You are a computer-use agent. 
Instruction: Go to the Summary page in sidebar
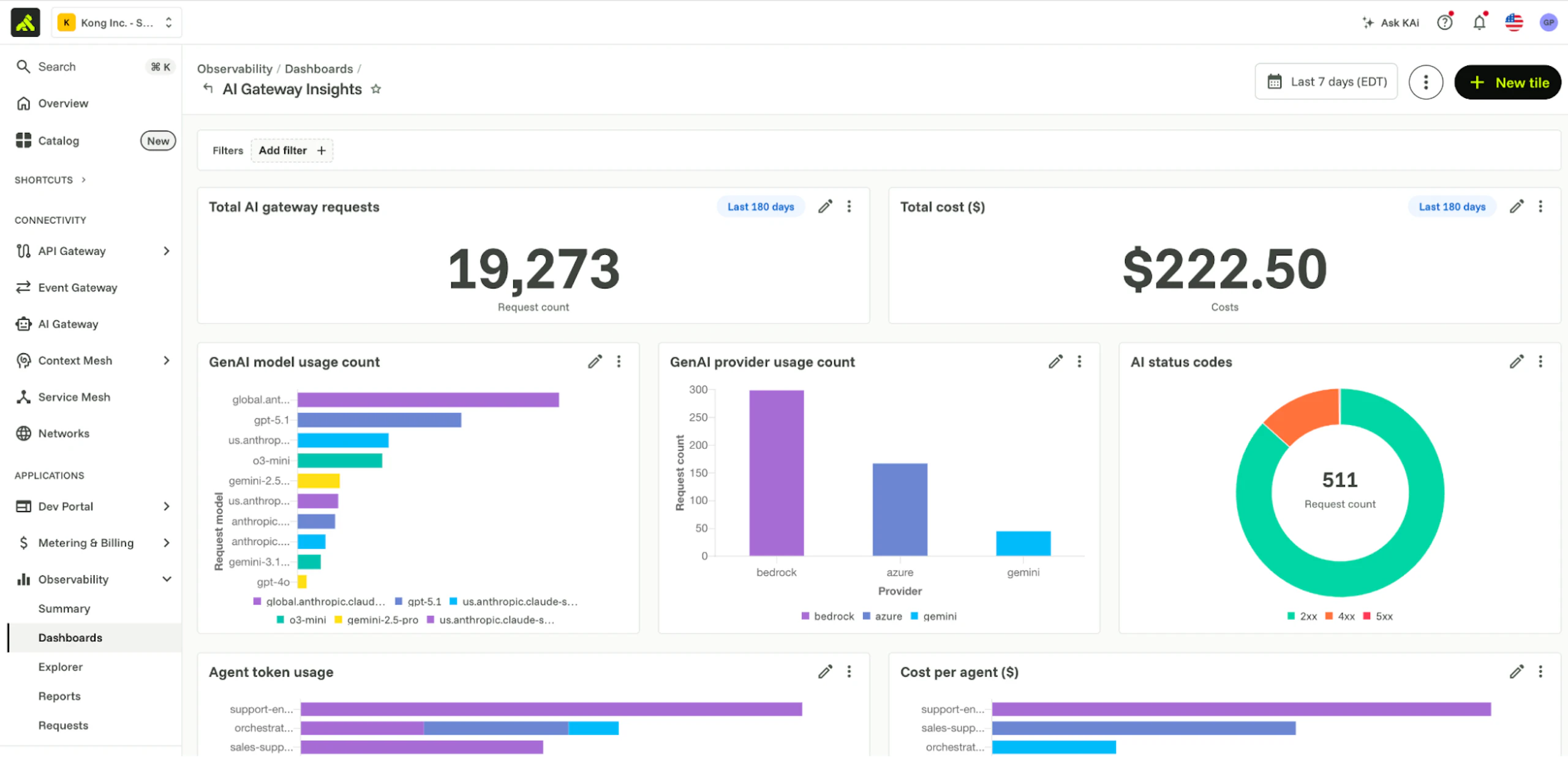tap(64, 609)
